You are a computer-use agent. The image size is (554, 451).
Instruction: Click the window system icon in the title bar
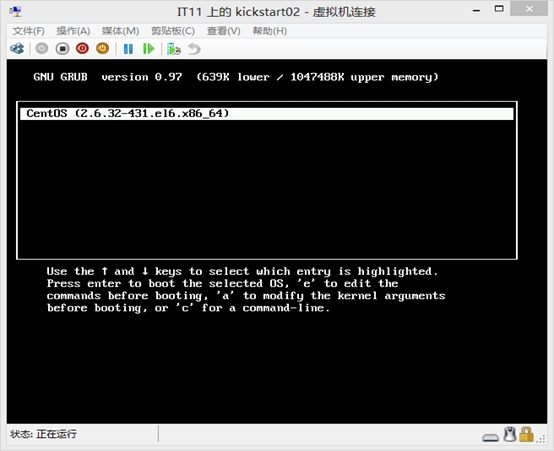(x=16, y=12)
